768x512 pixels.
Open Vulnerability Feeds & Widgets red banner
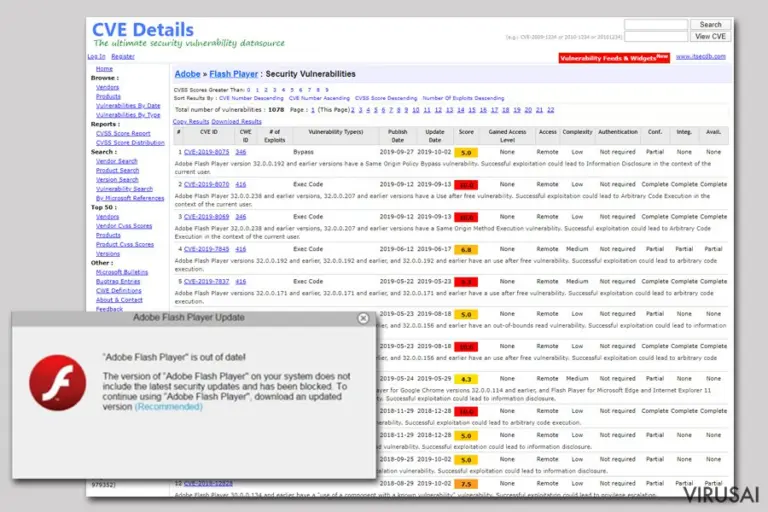pos(614,58)
